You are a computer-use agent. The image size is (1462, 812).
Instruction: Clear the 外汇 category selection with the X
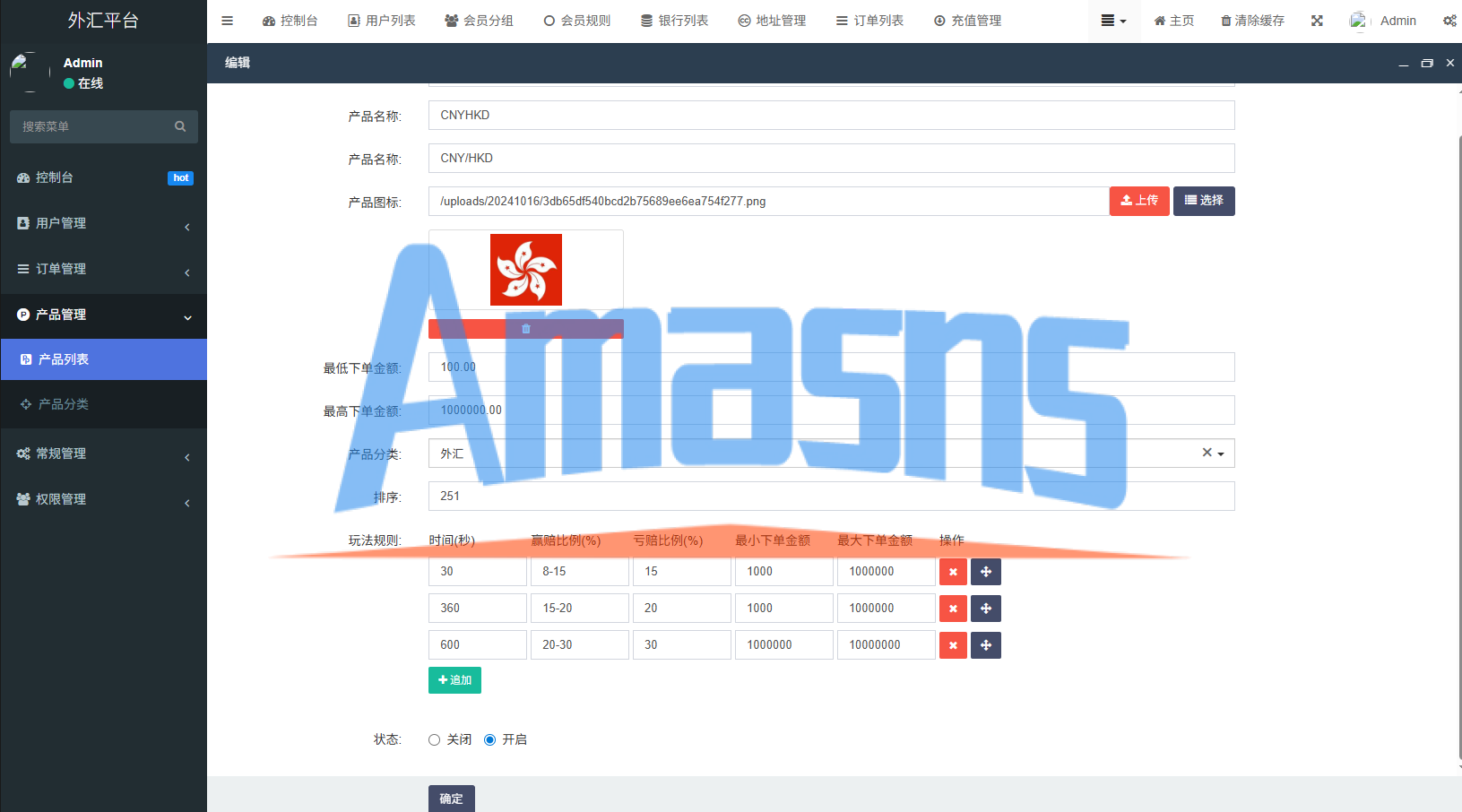(1207, 453)
